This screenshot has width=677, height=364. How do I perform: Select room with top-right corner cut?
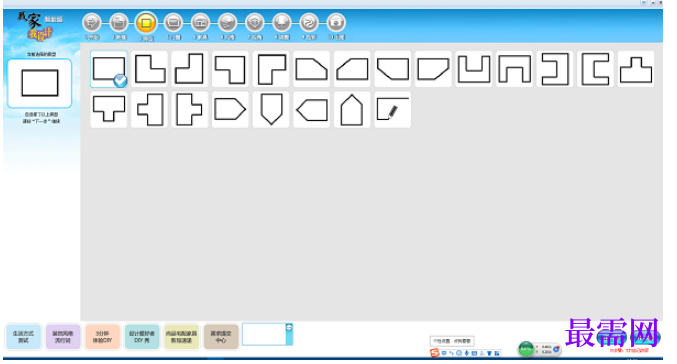[312, 69]
